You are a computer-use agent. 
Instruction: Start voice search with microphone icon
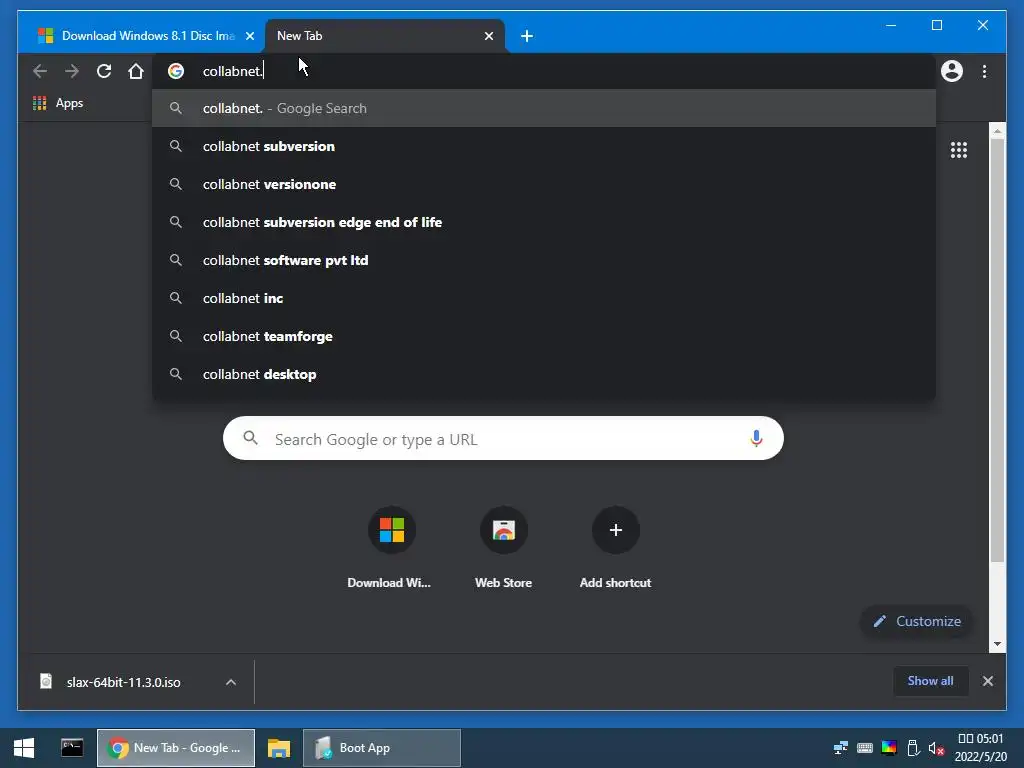coord(756,438)
